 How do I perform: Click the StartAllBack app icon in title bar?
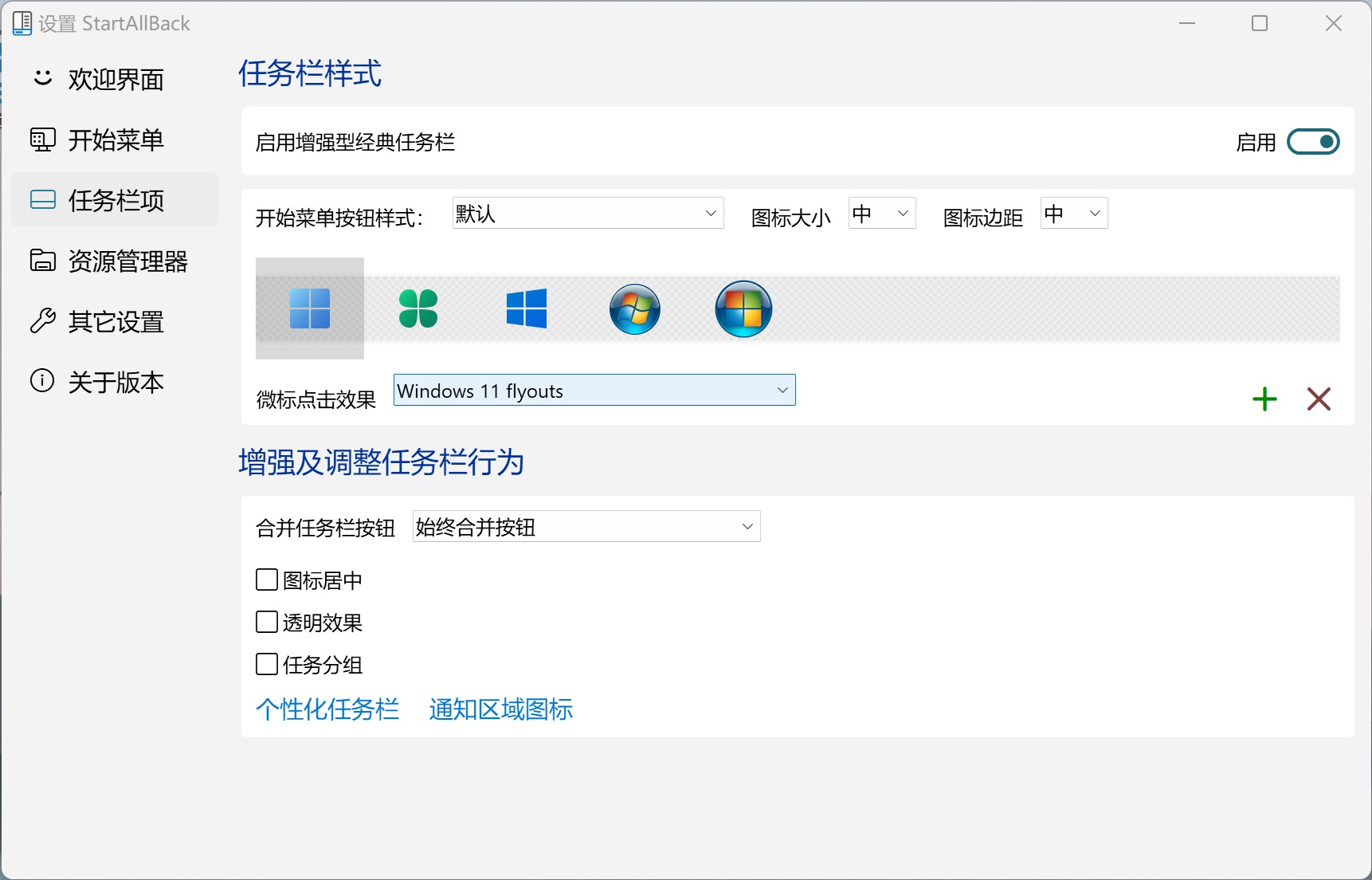[x=22, y=24]
